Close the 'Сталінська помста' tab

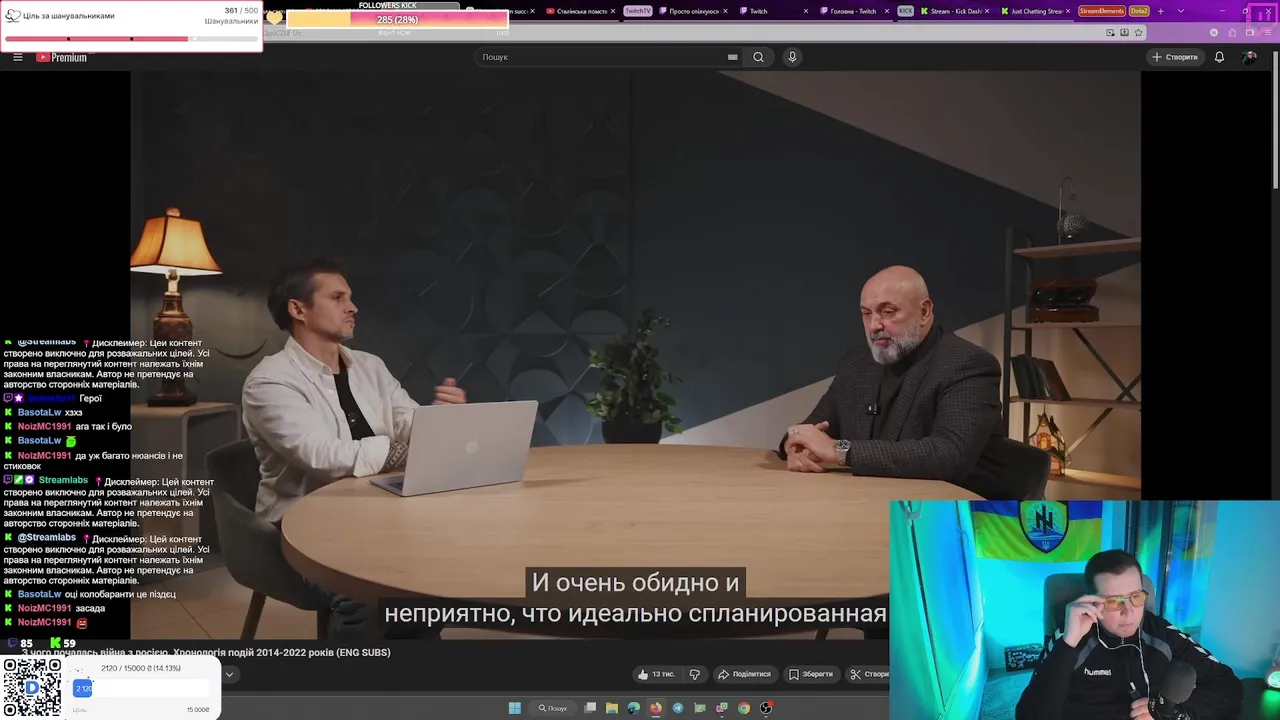pyautogui.click(x=612, y=11)
